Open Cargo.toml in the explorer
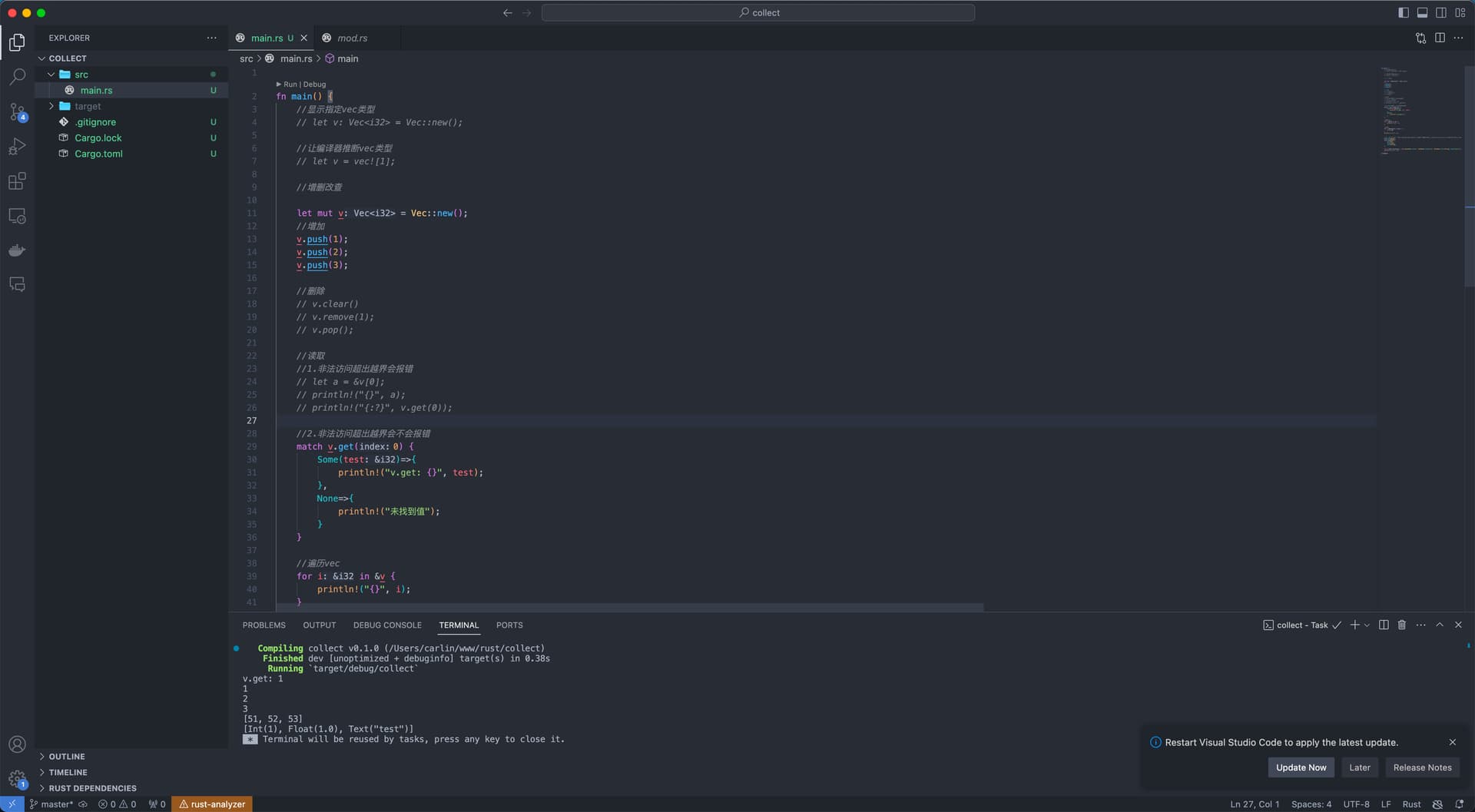The image size is (1475, 812). click(x=98, y=154)
